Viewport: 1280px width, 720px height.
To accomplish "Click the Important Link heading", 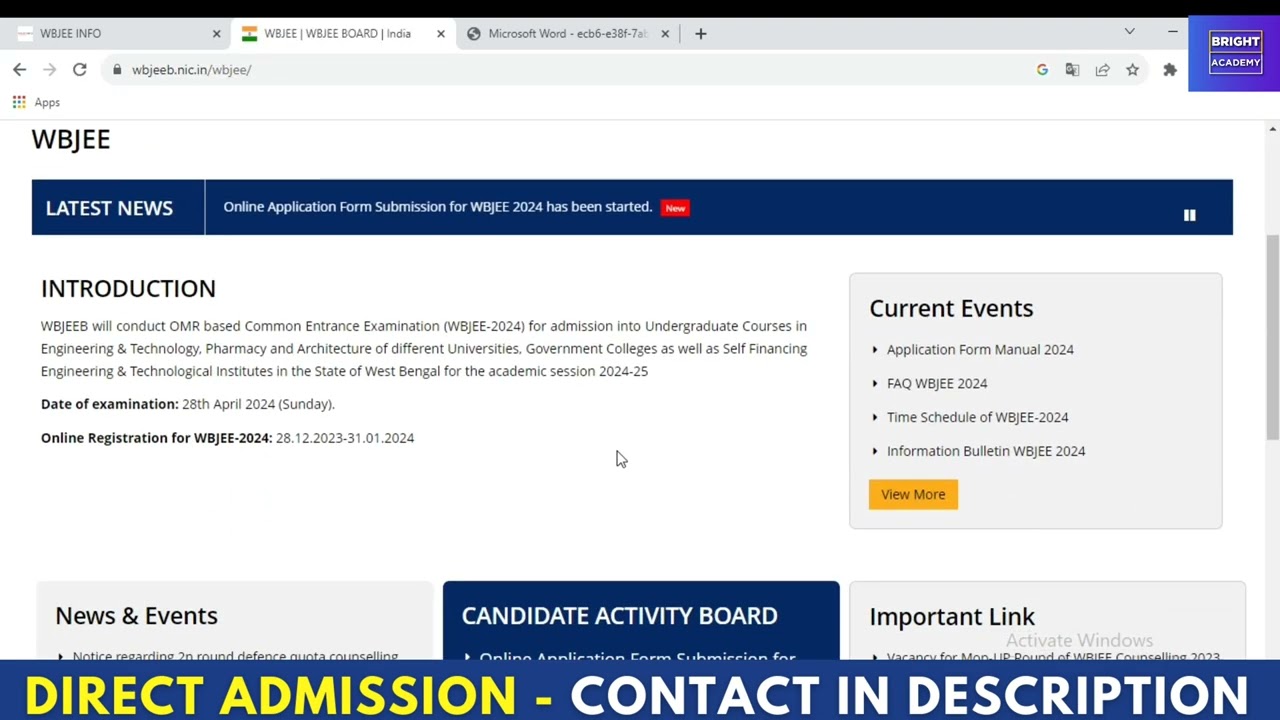I will coord(952,616).
